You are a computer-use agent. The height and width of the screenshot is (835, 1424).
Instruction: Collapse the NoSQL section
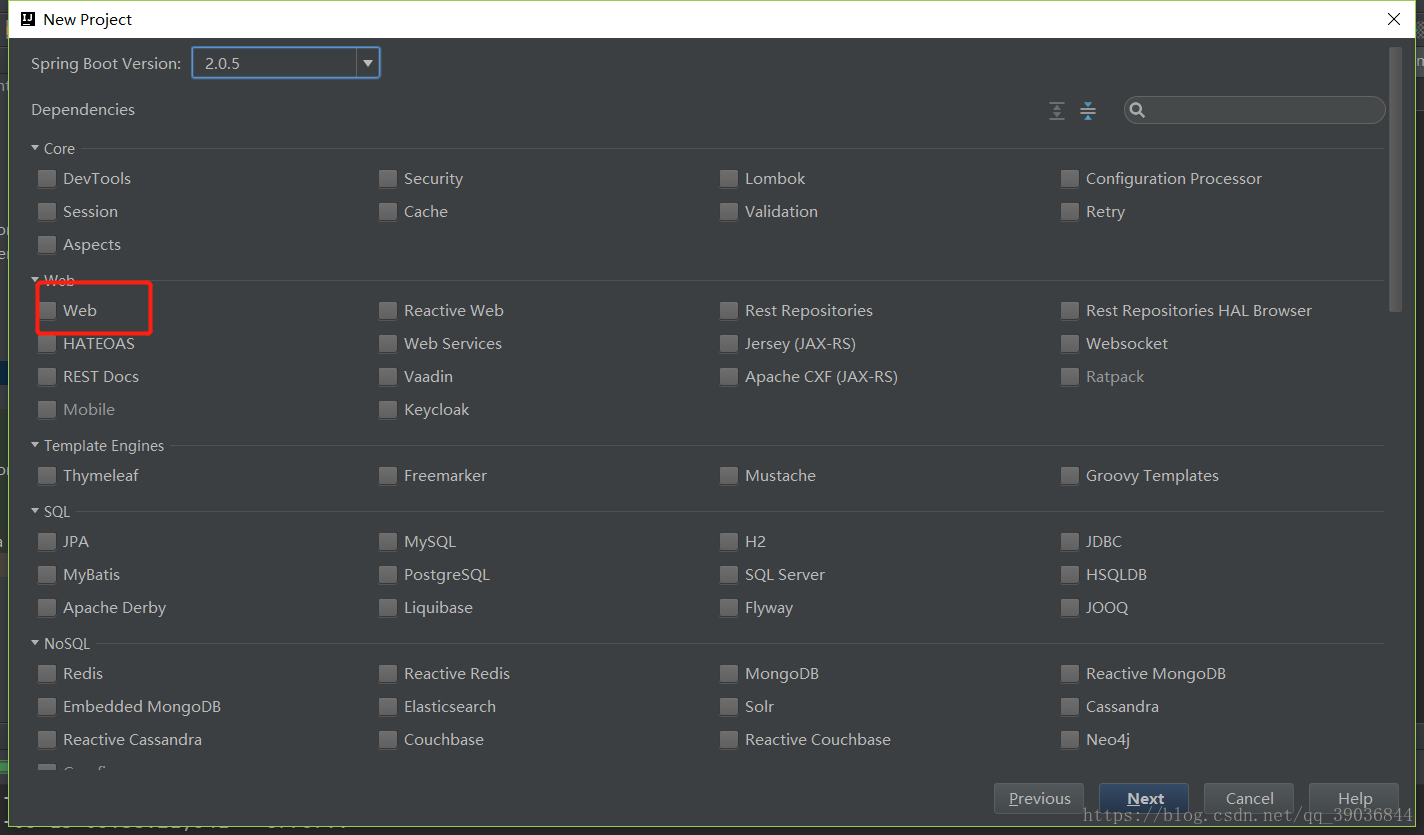click(x=35, y=643)
